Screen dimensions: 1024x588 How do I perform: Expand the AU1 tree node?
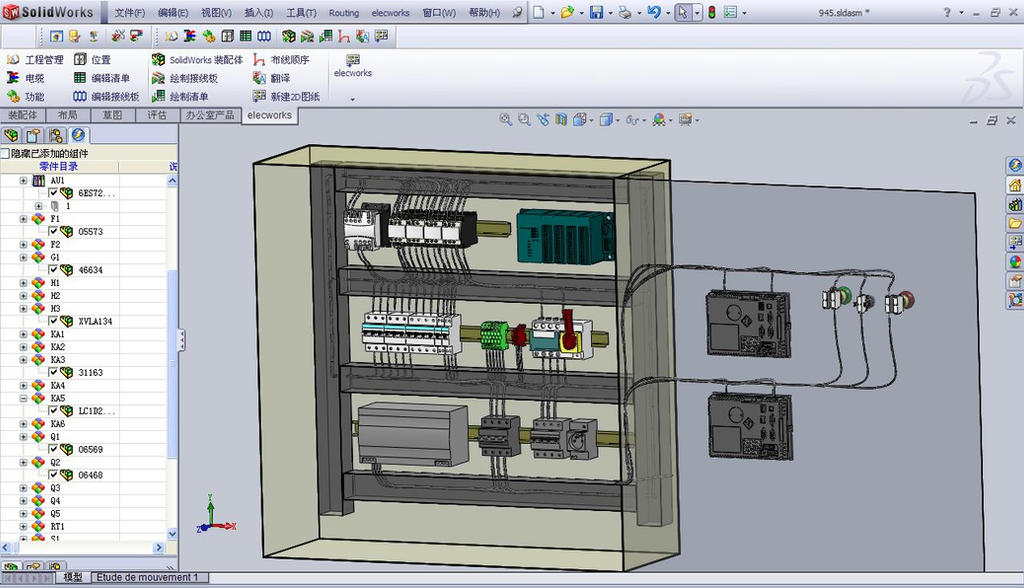pos(23,180)
